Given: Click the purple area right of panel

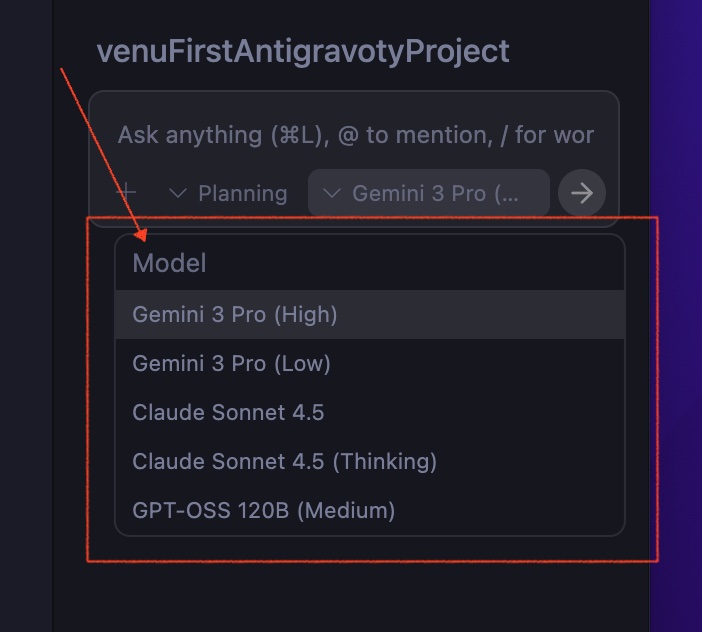Looking at the screenshot, I should (676, 300).
